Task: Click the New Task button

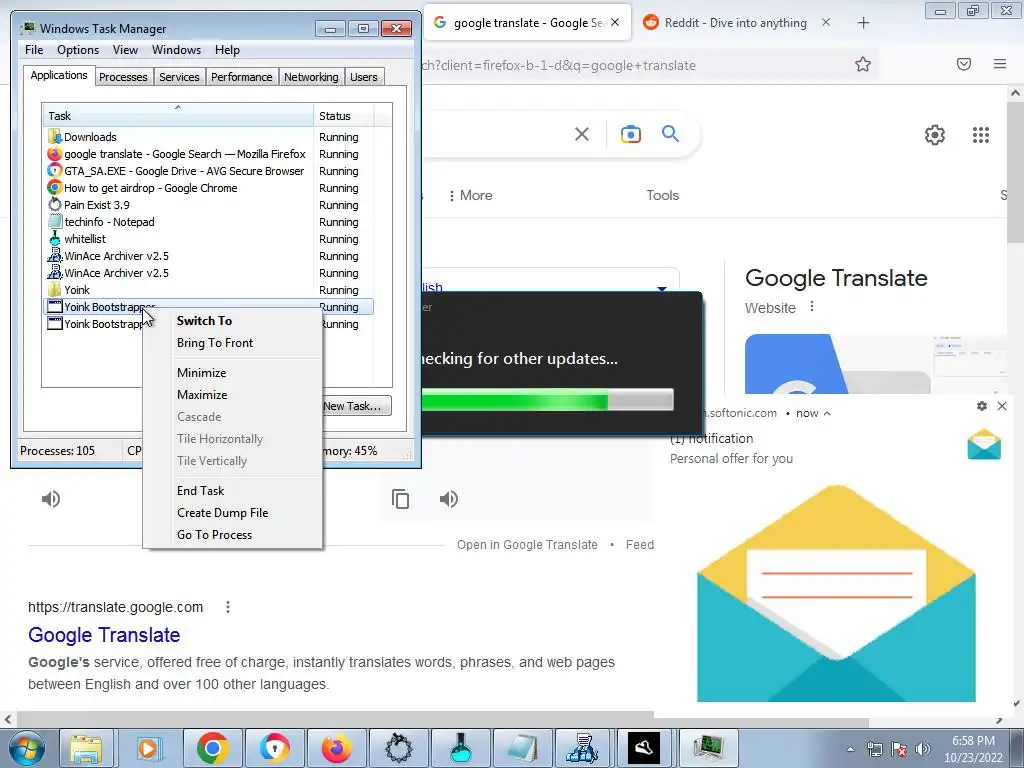Action: (x=357, y=406)
